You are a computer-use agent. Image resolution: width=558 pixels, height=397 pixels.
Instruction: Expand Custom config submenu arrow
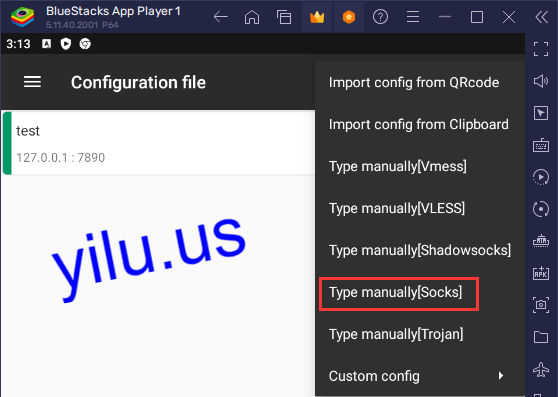click(501, 376)
